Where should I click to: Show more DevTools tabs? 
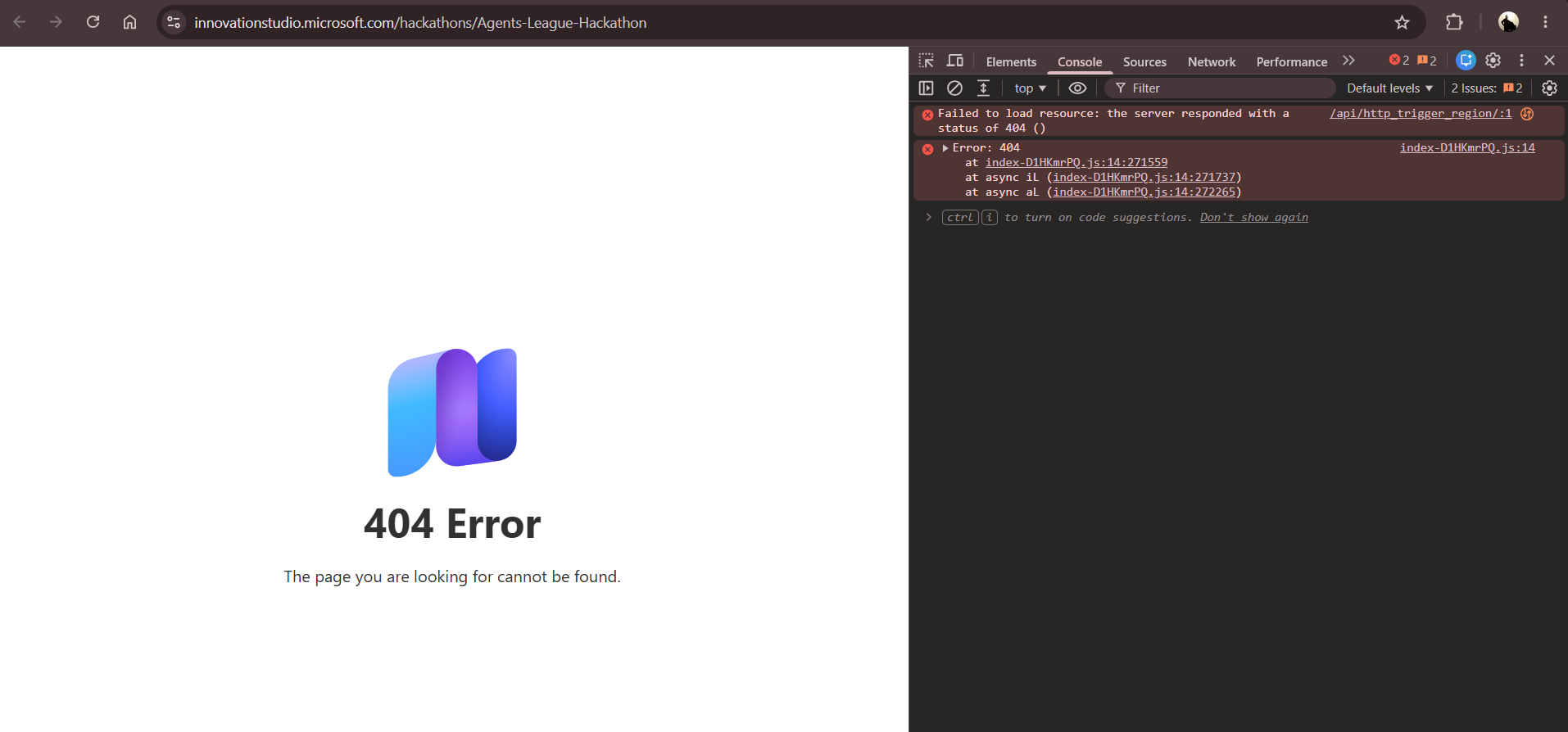click(x=1348, y=61)
